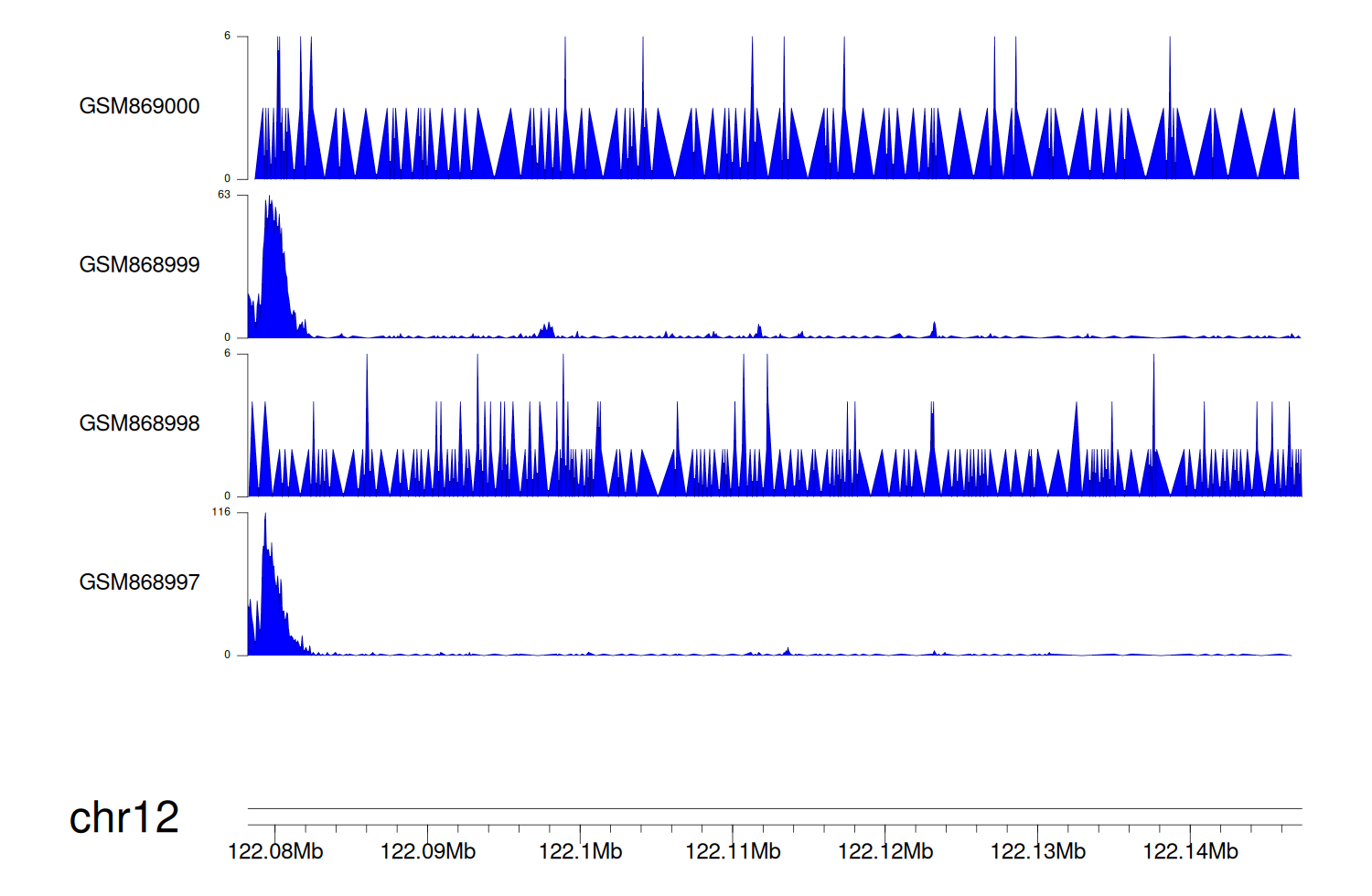
Task: Click the y-axis maximum value 116
Action: (221, 512)
